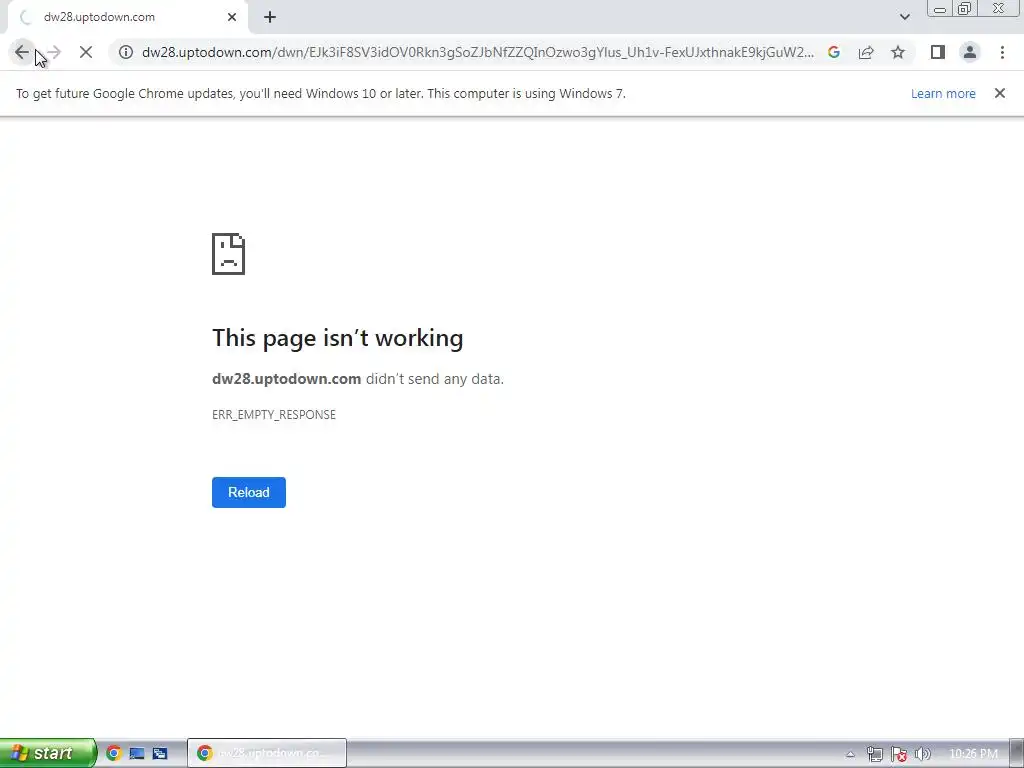Stop loading the page
This screenshot has width=1024, height=768.
click(x=86, y=52)
